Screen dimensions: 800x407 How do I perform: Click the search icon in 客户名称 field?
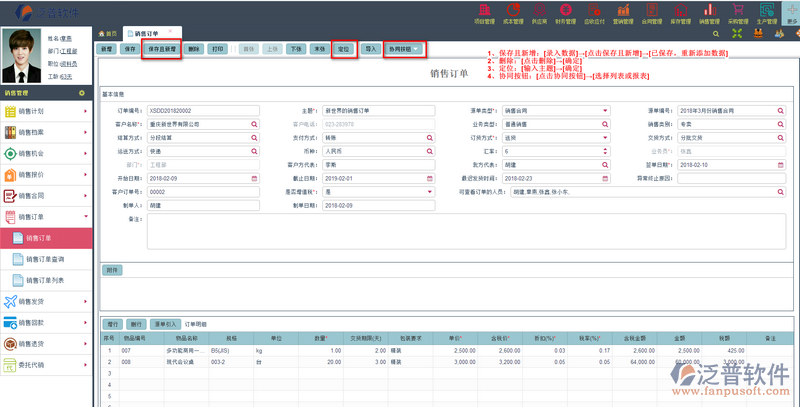point(253,124)
